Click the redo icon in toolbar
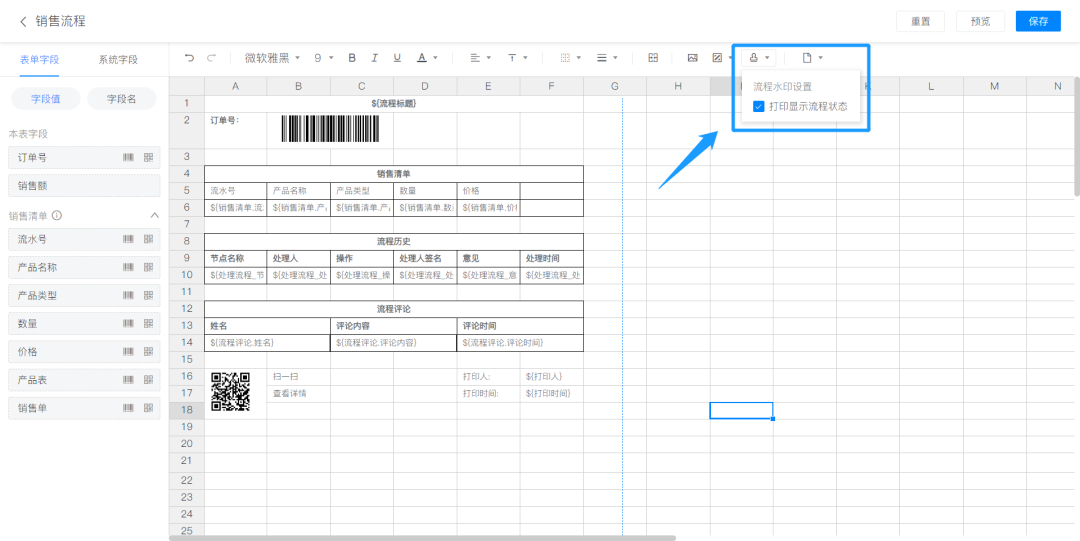 212,58
